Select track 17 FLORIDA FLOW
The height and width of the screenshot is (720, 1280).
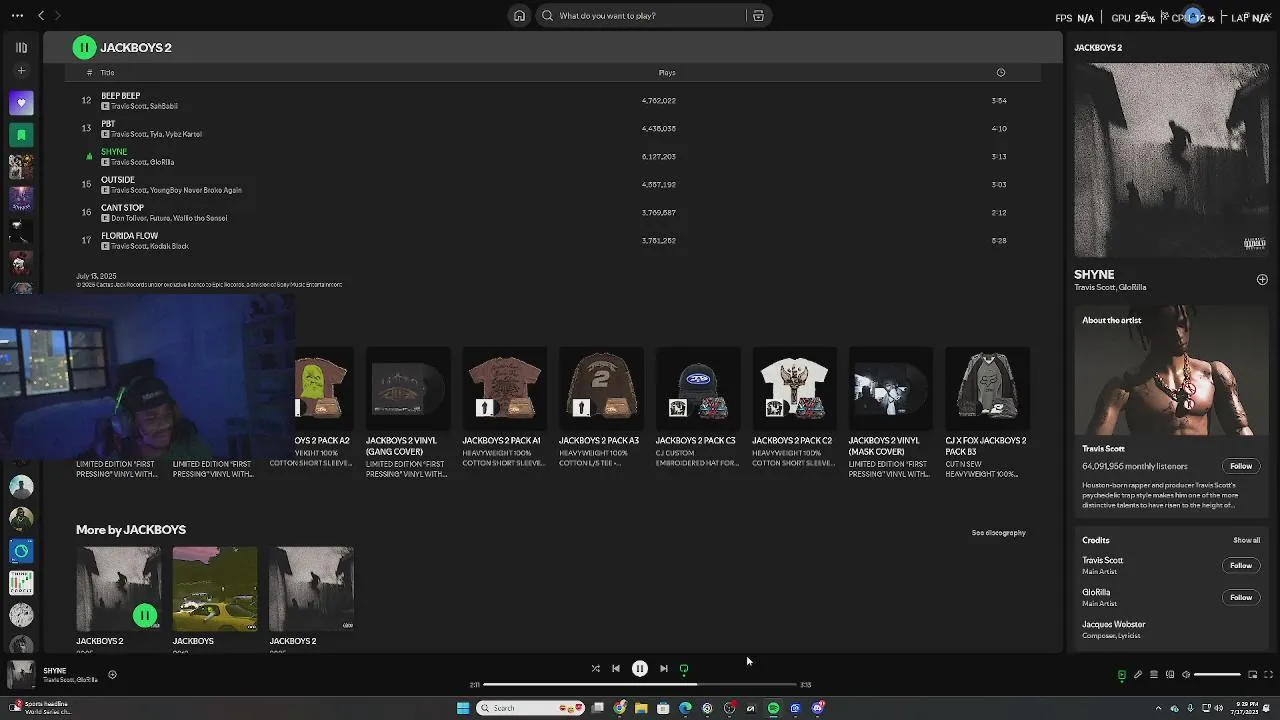[x=552, y=240]
